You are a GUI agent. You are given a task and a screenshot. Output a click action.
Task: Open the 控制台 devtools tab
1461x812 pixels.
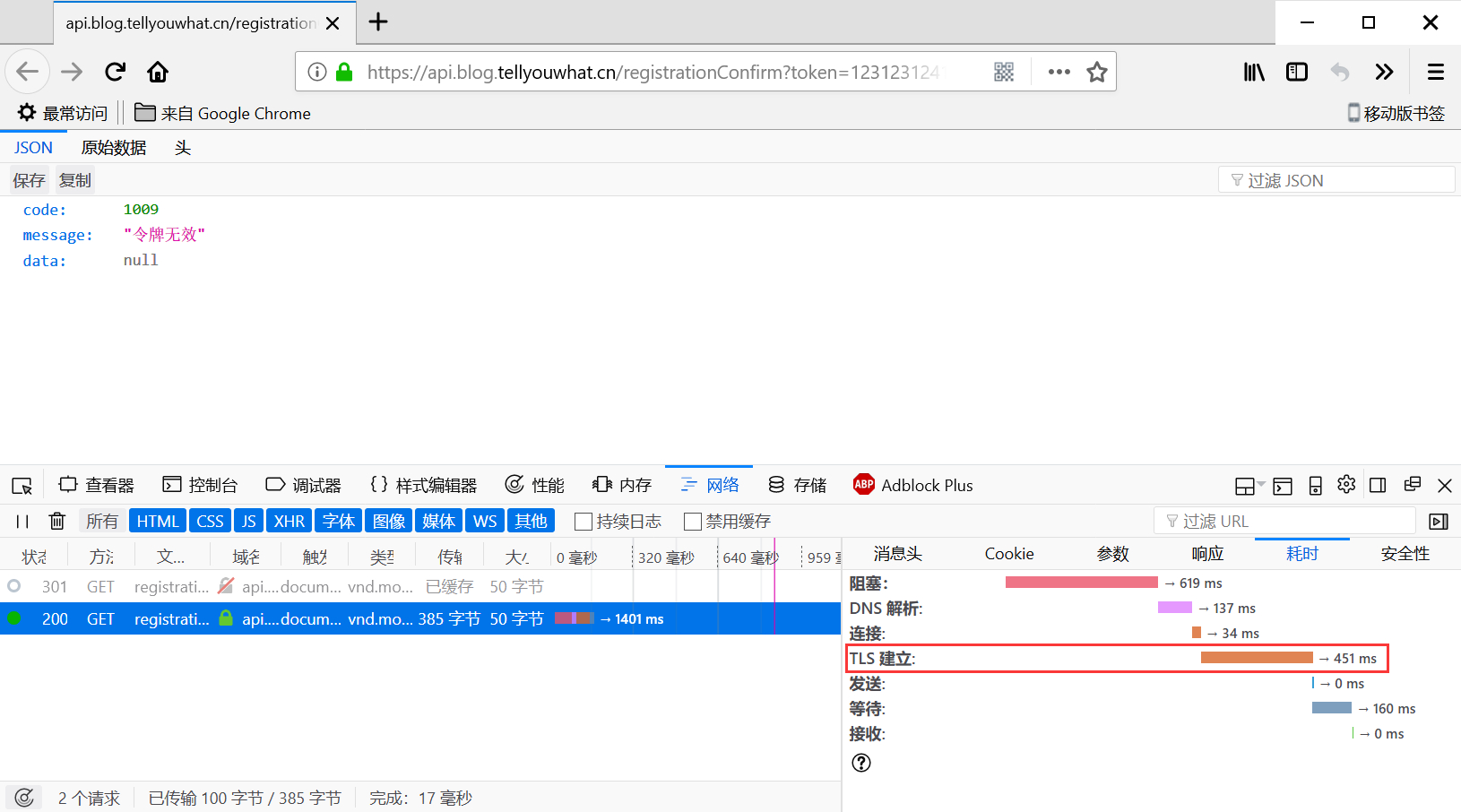coord(200,485)
